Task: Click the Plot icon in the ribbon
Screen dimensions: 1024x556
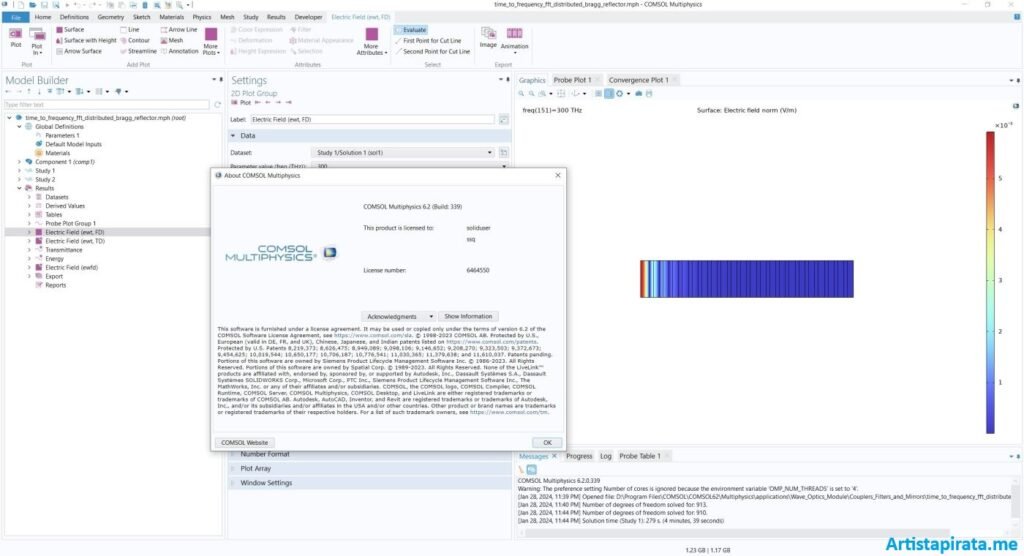Action: point(16,37)
